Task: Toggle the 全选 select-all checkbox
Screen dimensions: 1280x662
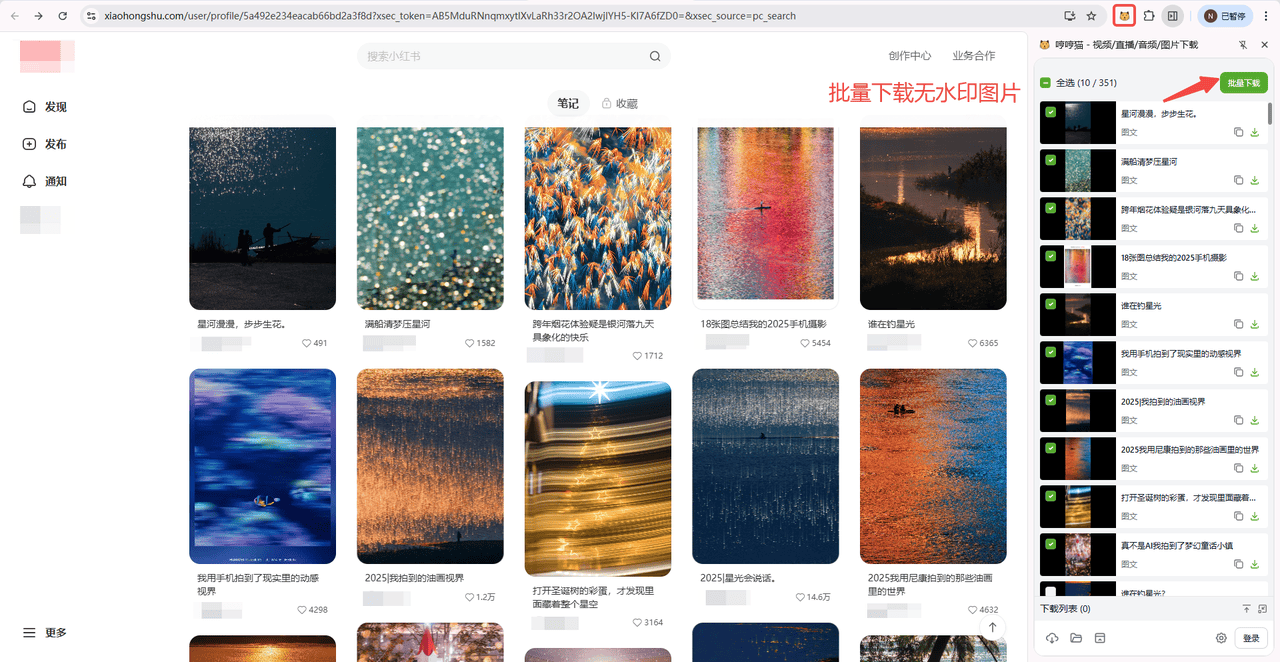Action: coord(1046,83)
